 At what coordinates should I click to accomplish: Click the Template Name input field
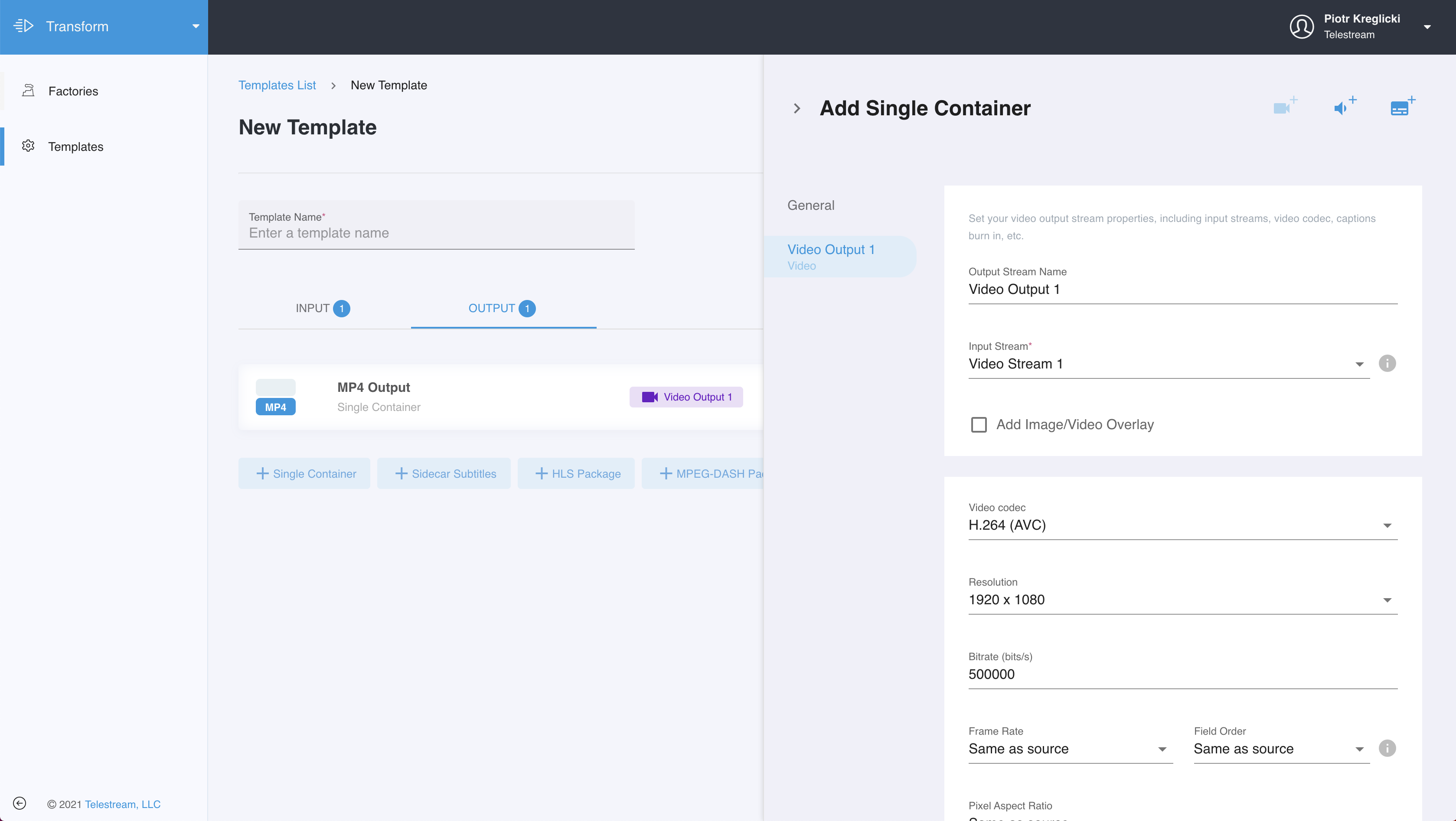point(436,225)
